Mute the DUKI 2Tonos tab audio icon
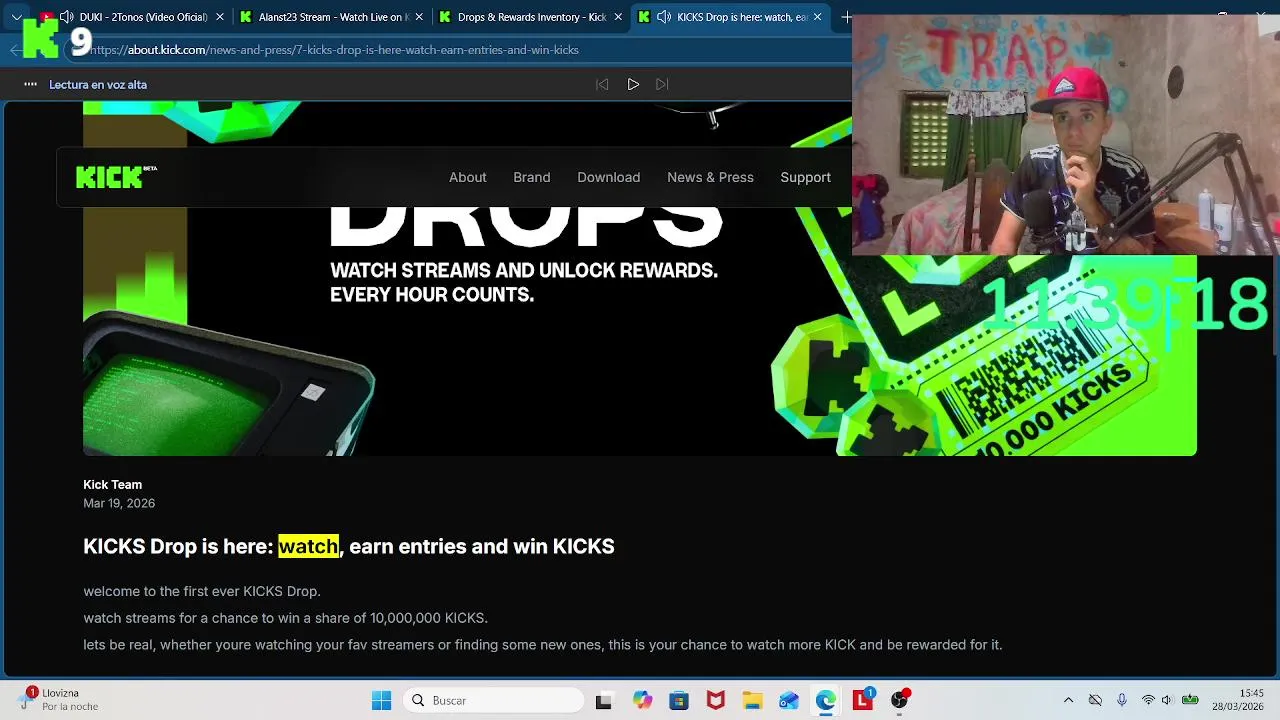This screenshot has width=1280, height=720. pos(66,17)
